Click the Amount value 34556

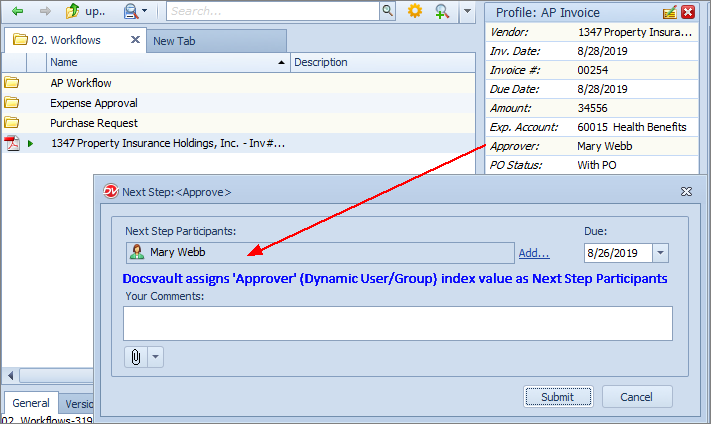[592, 108]
